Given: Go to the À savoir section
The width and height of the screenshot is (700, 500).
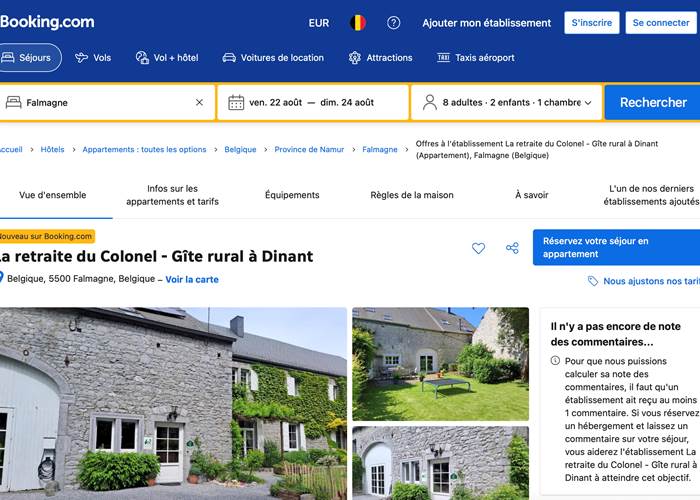Looking at the screenshot, I should click(x=531, y=195).
